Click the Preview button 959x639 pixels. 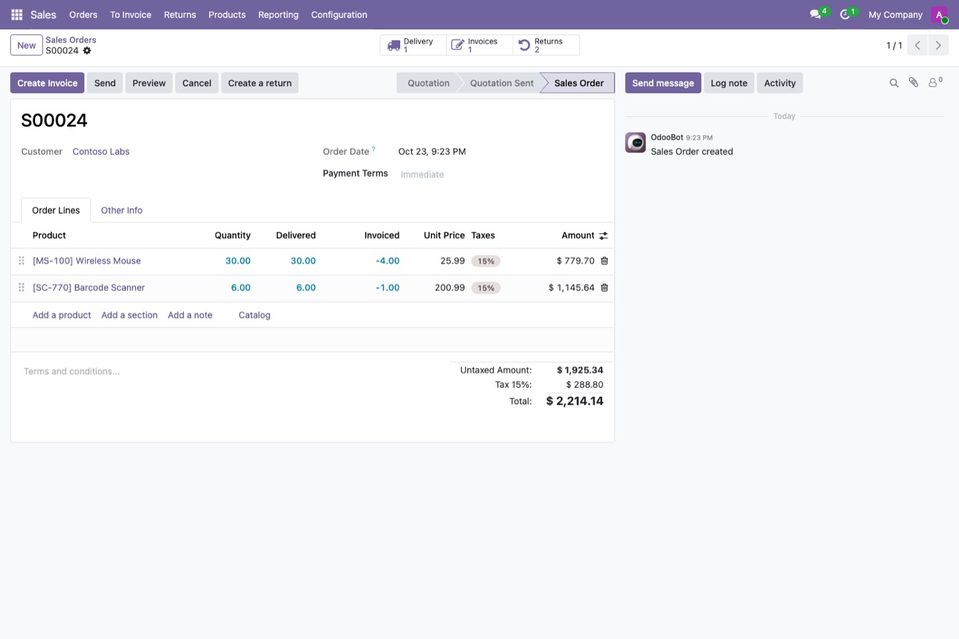pos(149,83)
